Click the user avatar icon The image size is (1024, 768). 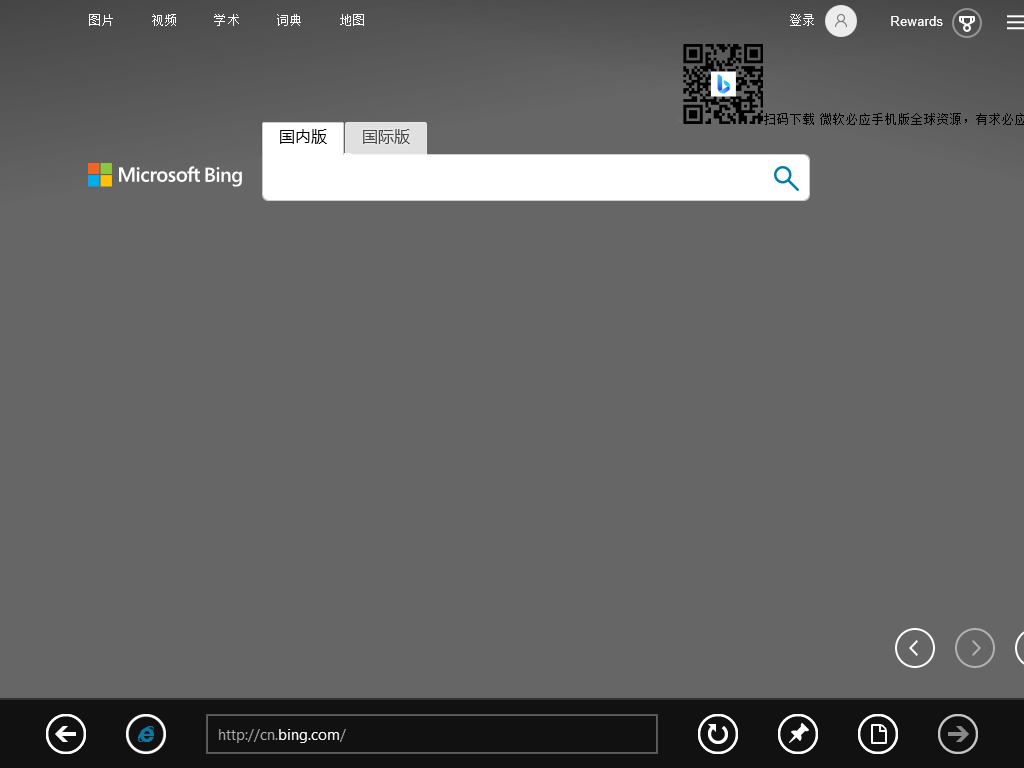point(840,21)
